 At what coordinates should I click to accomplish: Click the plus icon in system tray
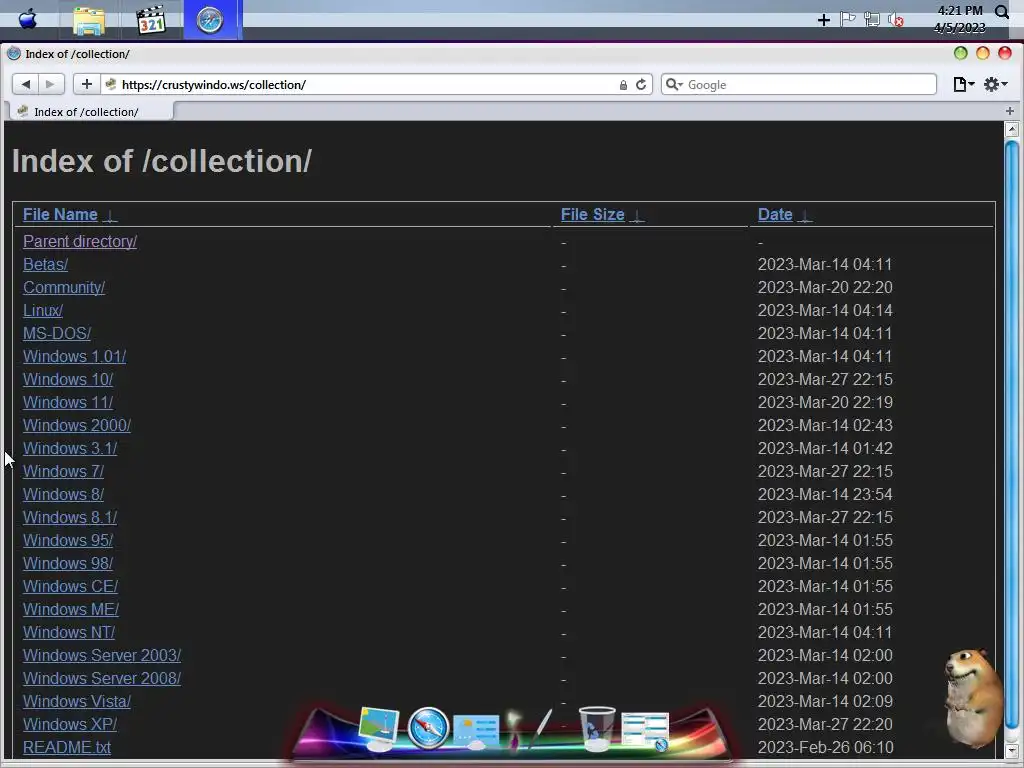click(824, 20)
